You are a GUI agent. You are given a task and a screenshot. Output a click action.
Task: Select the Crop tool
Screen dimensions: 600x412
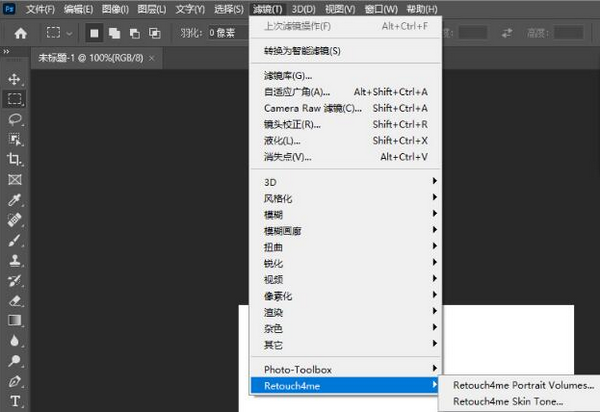15,160
